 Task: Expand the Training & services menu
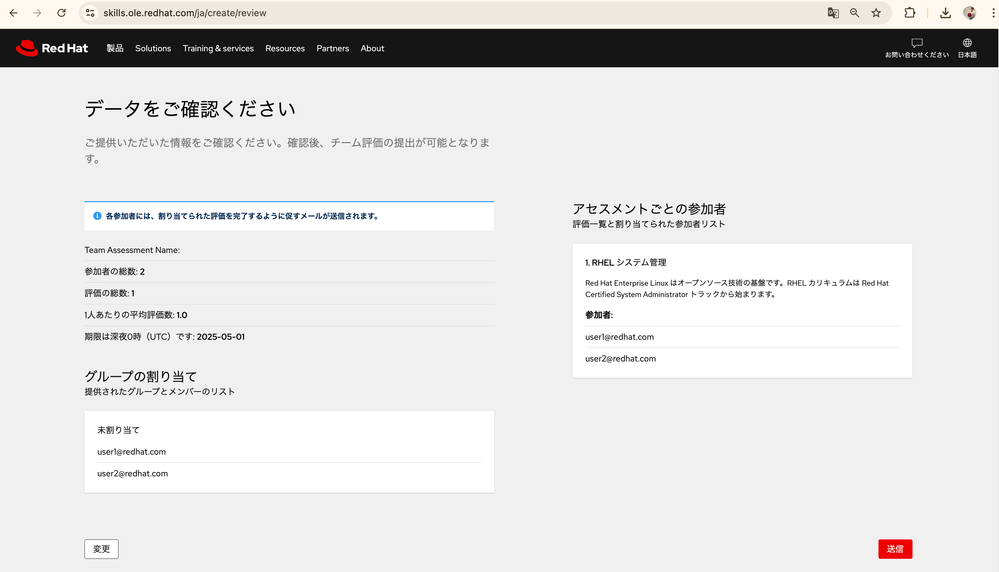point(218,48)
